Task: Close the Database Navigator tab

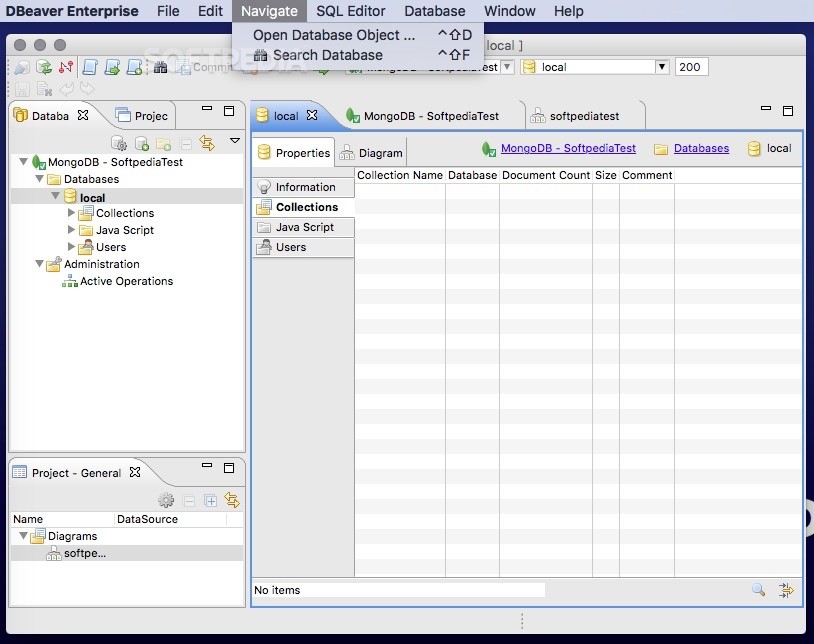Action: [x=83, y=115]
